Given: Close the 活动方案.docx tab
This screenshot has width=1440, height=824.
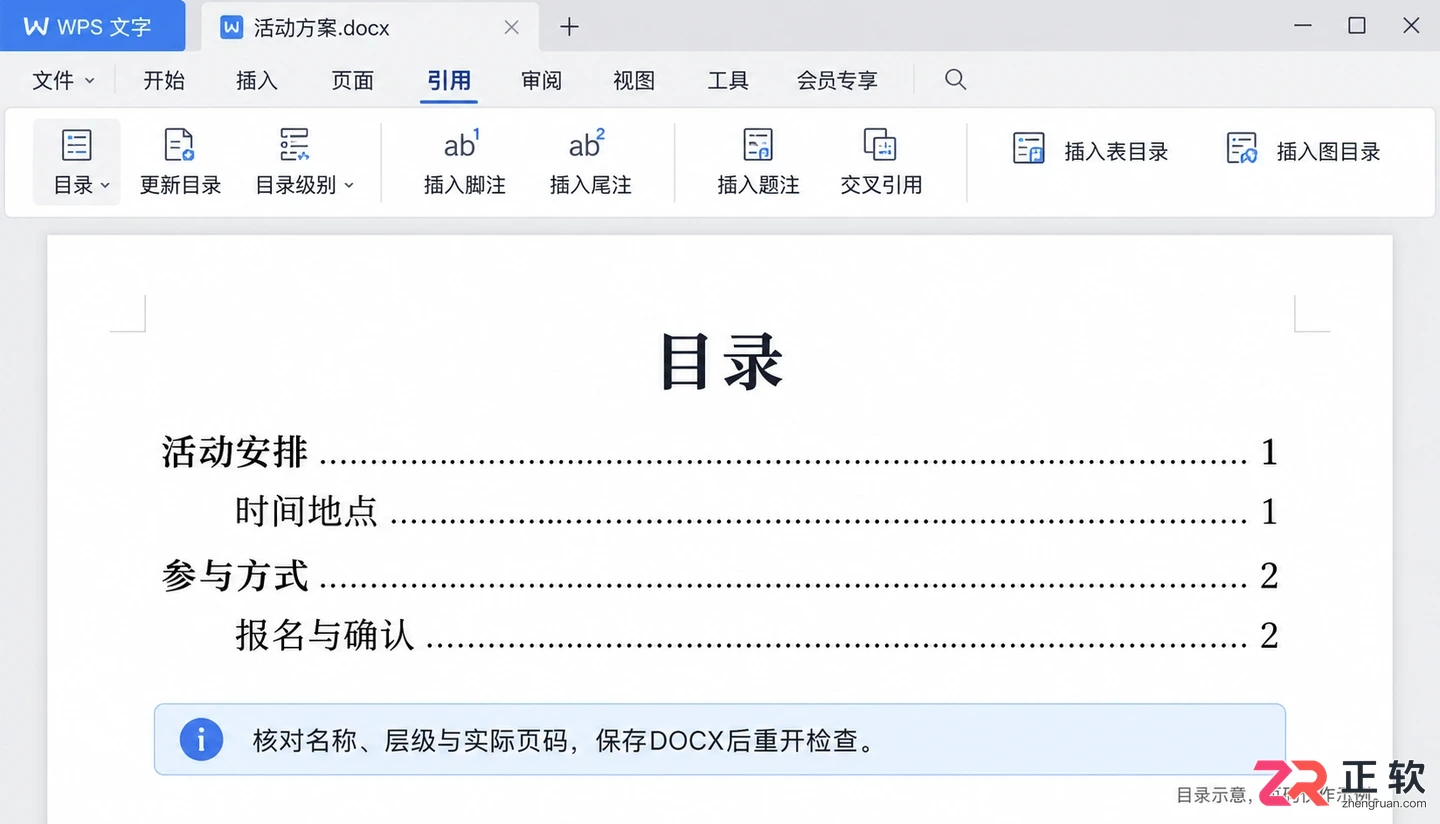Looking at the screenshot, I should pyautogui.click(x=511, y=27).
